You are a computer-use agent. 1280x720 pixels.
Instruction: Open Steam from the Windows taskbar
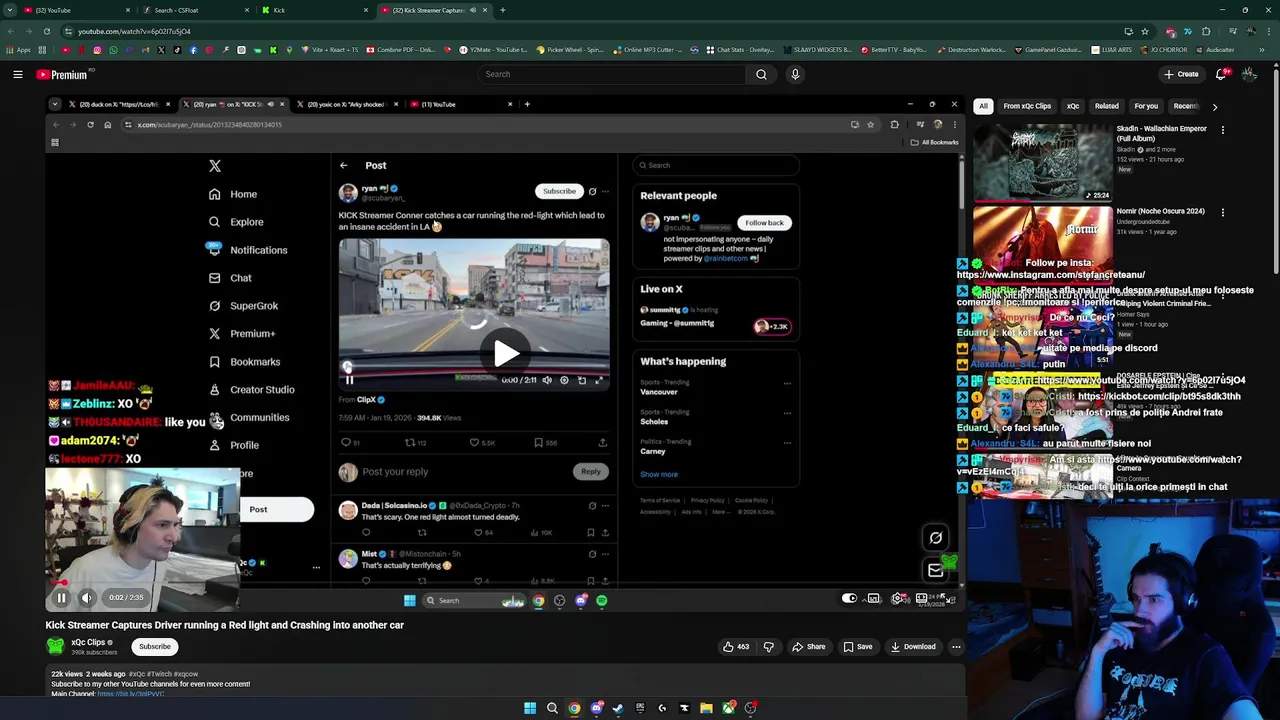click(618, 708)
